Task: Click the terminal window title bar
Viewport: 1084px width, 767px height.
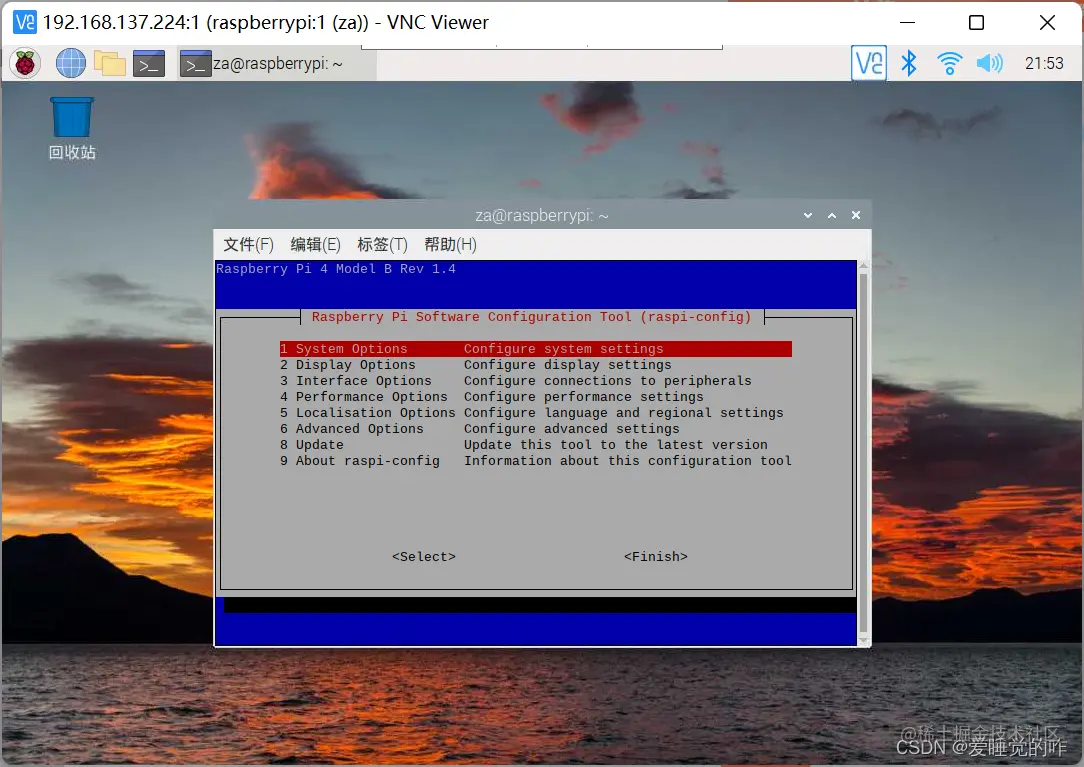Action: point(541,216)
